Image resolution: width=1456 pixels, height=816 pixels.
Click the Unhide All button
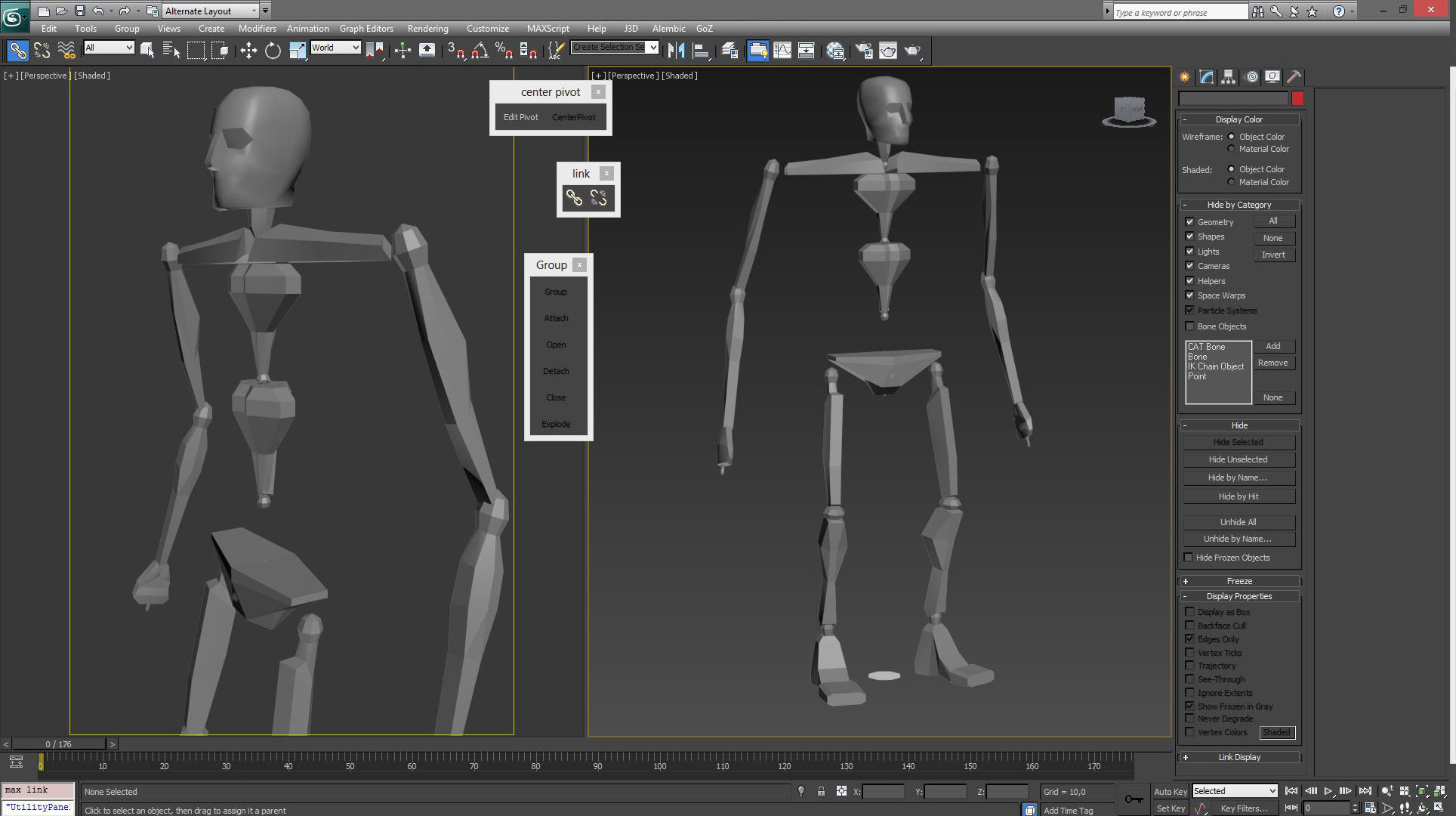(1238, 522)
